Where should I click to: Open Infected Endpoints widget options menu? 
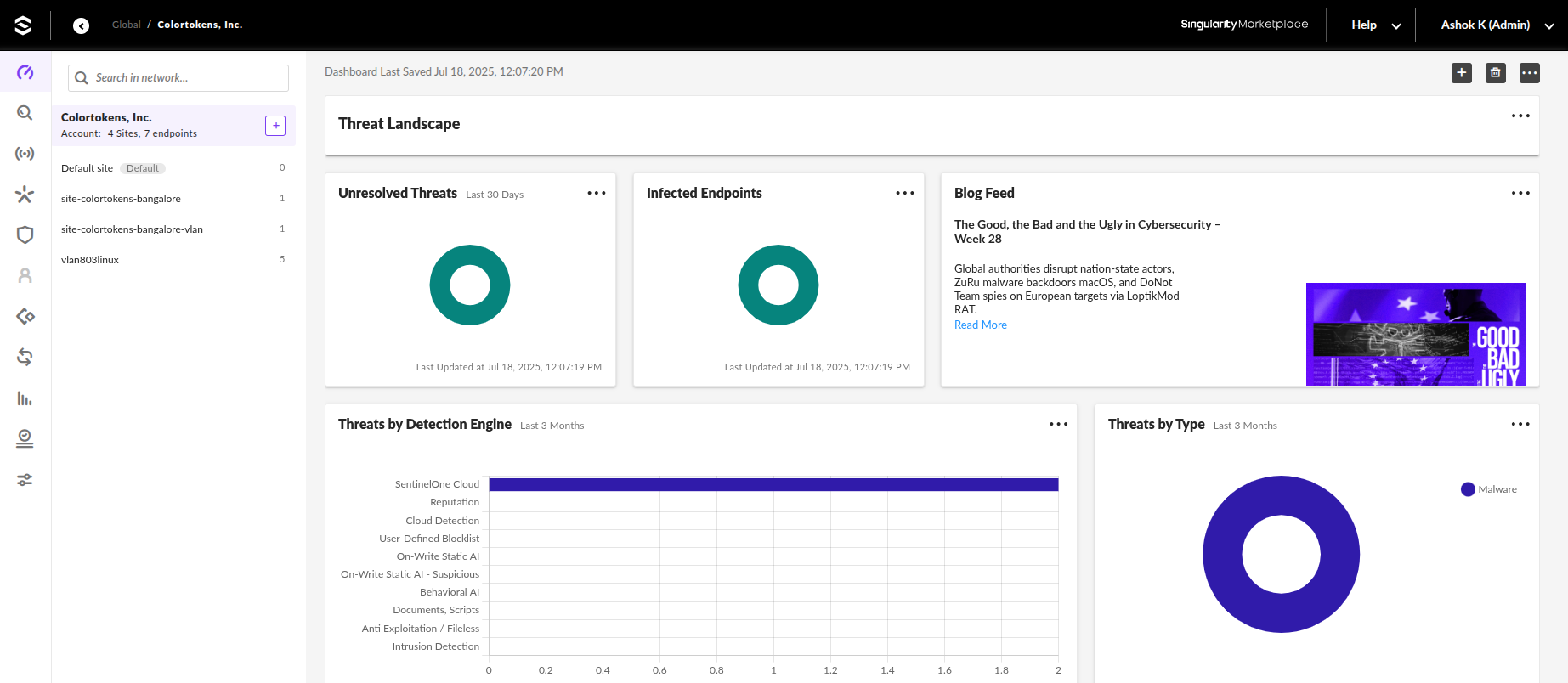coord(905,194)
